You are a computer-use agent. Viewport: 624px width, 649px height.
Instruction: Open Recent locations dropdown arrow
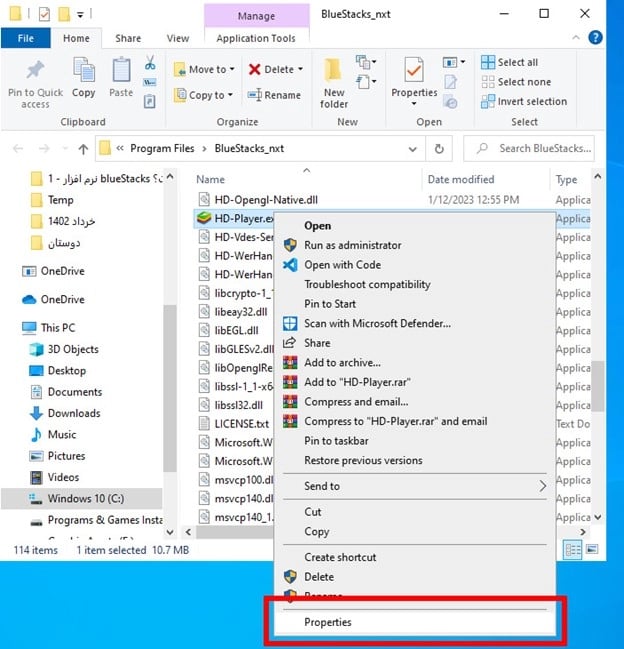pos(65,149)
